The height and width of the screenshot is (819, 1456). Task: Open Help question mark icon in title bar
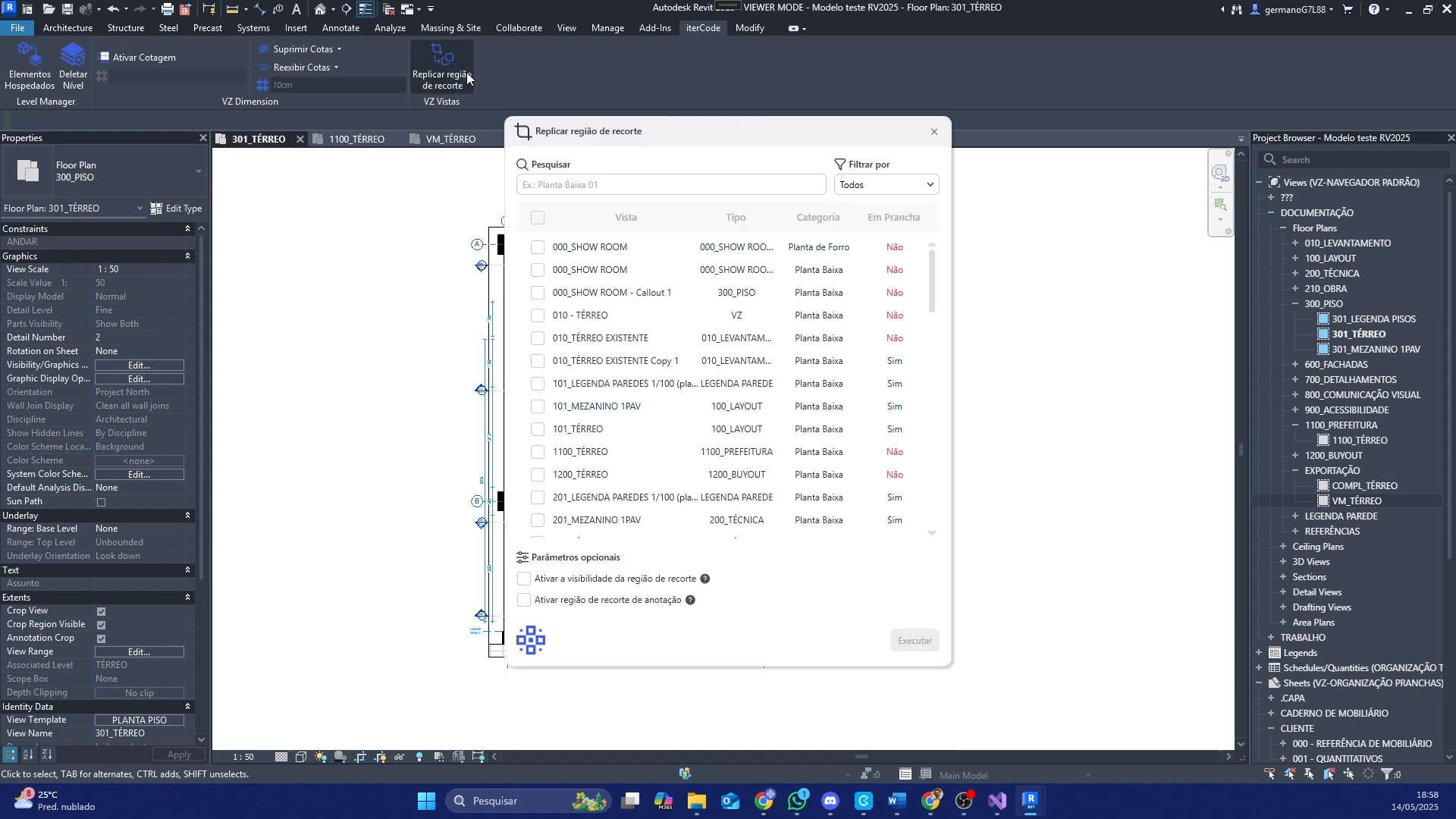click(1374, 9)
